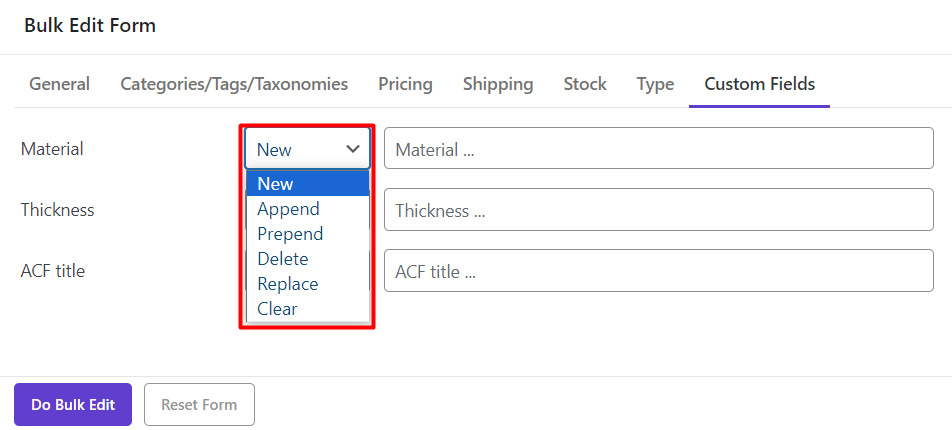This screenshot has width=952, height=430.
Task: Select New option in dropdown list
Action: tap(307, 184)
